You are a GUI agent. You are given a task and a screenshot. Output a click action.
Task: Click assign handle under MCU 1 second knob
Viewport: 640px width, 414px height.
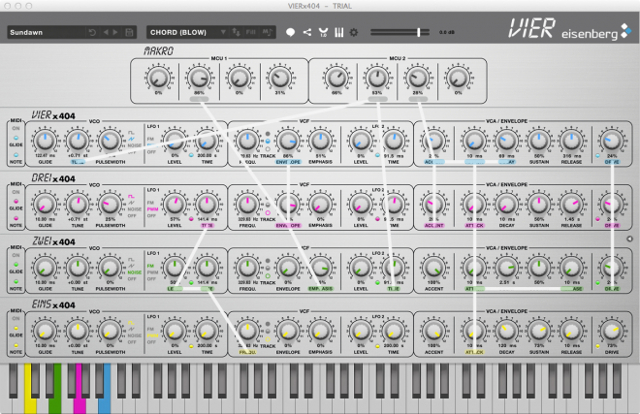tap(199, 99)
